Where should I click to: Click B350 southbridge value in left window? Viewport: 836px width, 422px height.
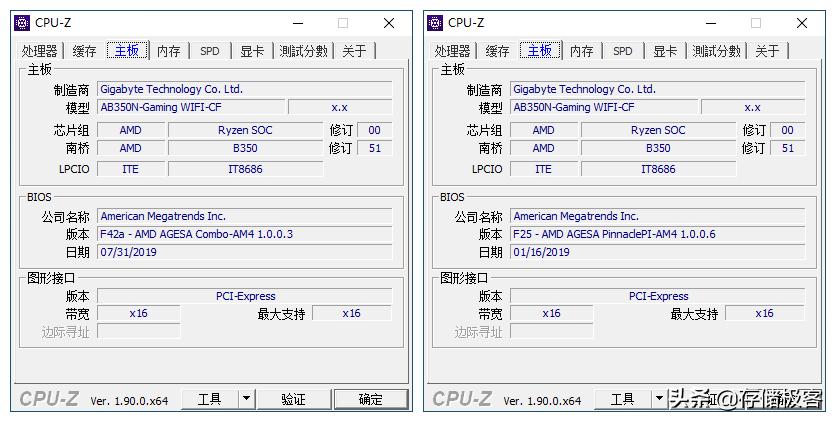[245, 148]
